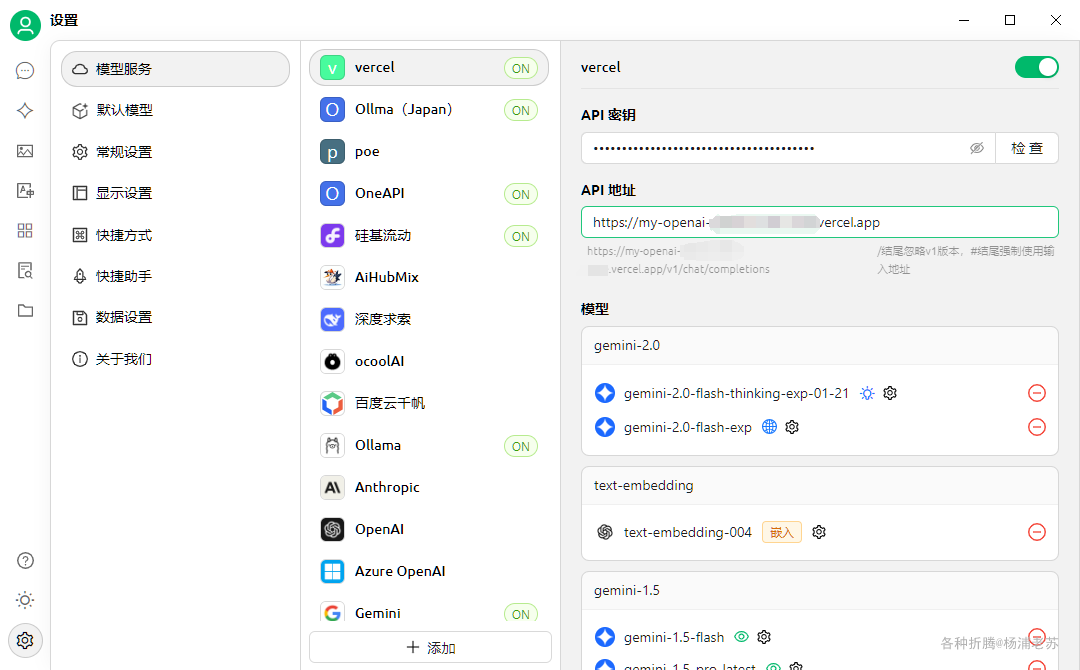Click the 检查 API key check button
This screenshot has height=670, width=1080.
pos(1027,148)
